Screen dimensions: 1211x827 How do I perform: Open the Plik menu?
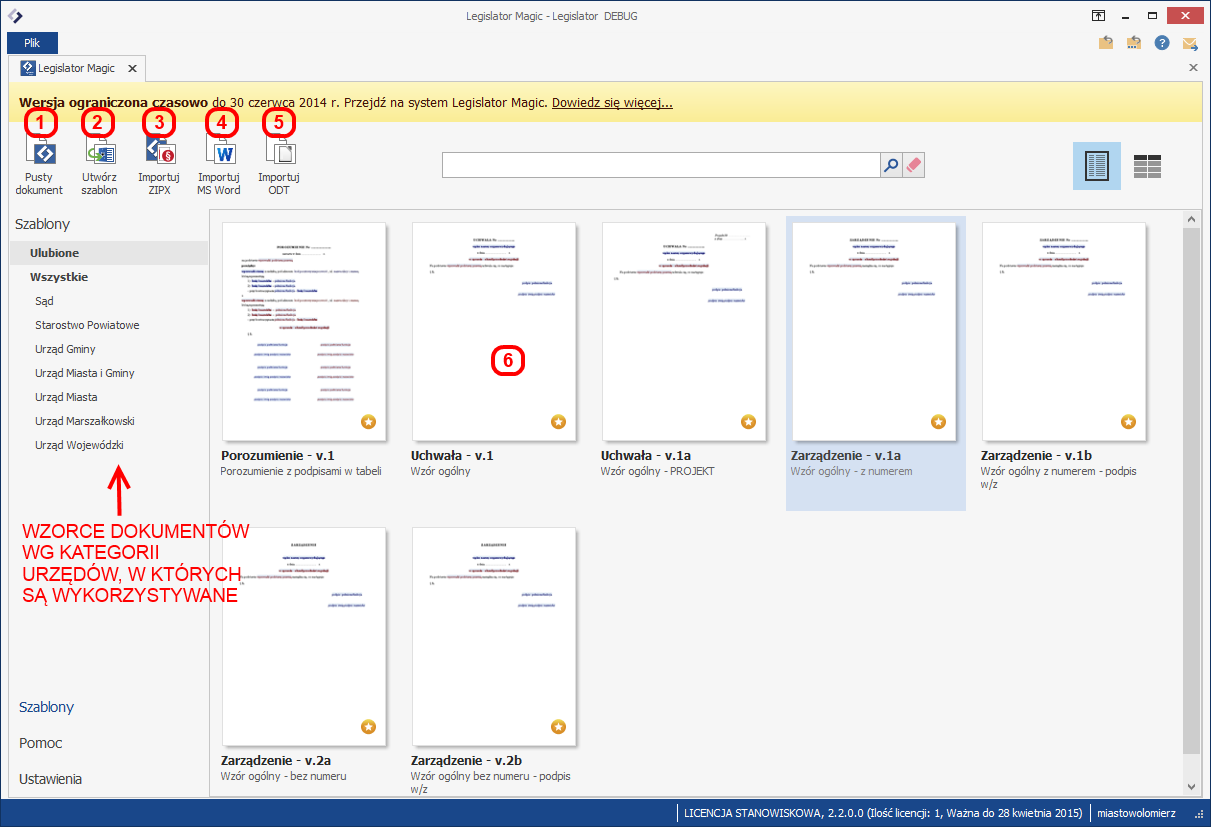(32, 43)
